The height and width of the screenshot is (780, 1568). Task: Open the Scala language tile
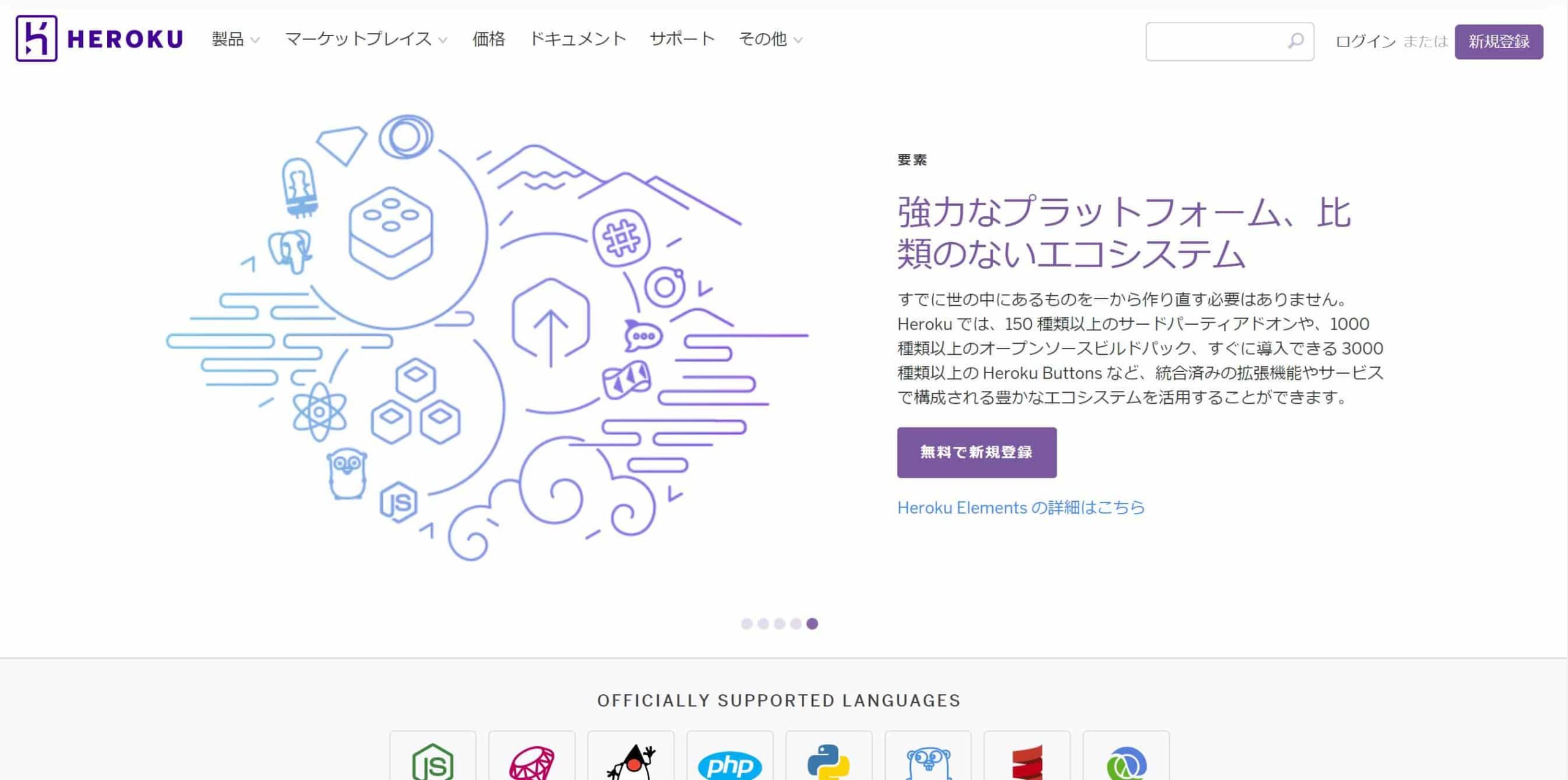tap(1027, 757)
